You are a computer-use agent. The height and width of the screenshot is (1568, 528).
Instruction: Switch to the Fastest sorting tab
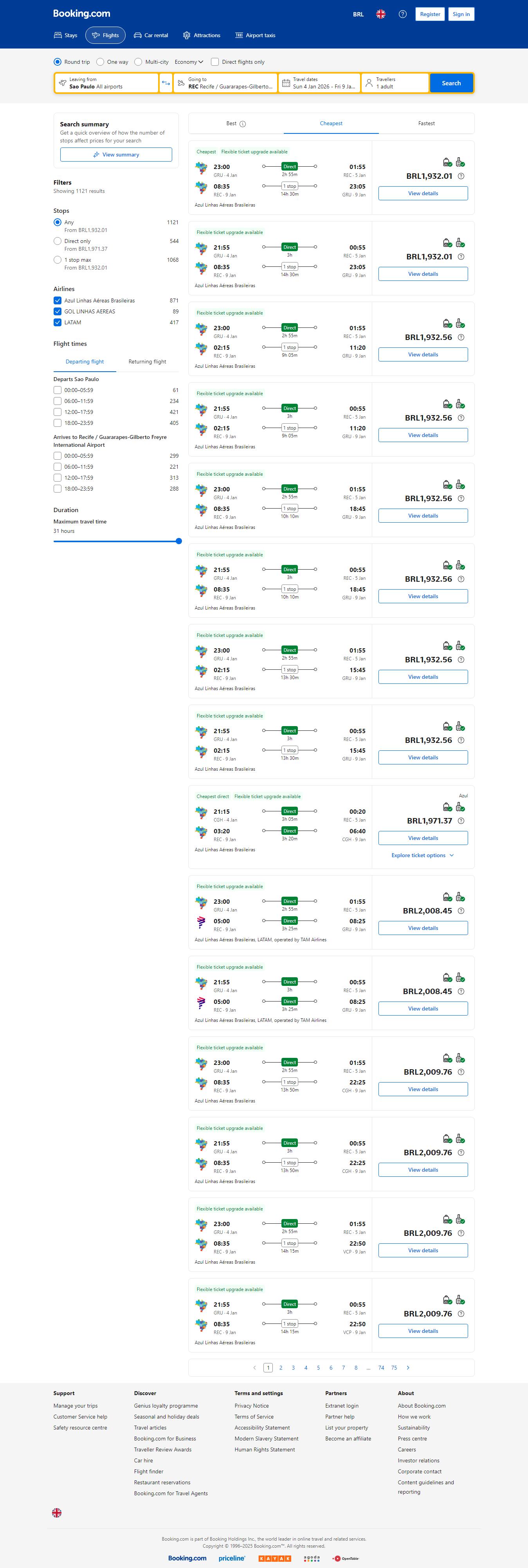tap(426, 124)
